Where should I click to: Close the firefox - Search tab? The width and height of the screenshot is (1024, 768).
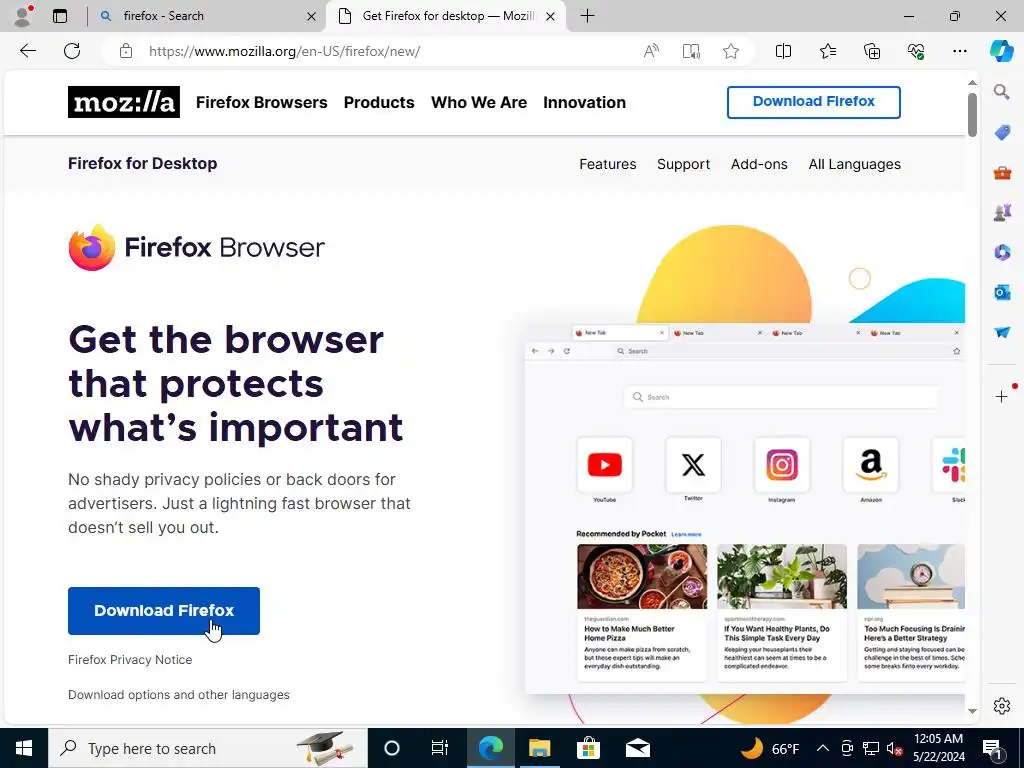(312, 16)
